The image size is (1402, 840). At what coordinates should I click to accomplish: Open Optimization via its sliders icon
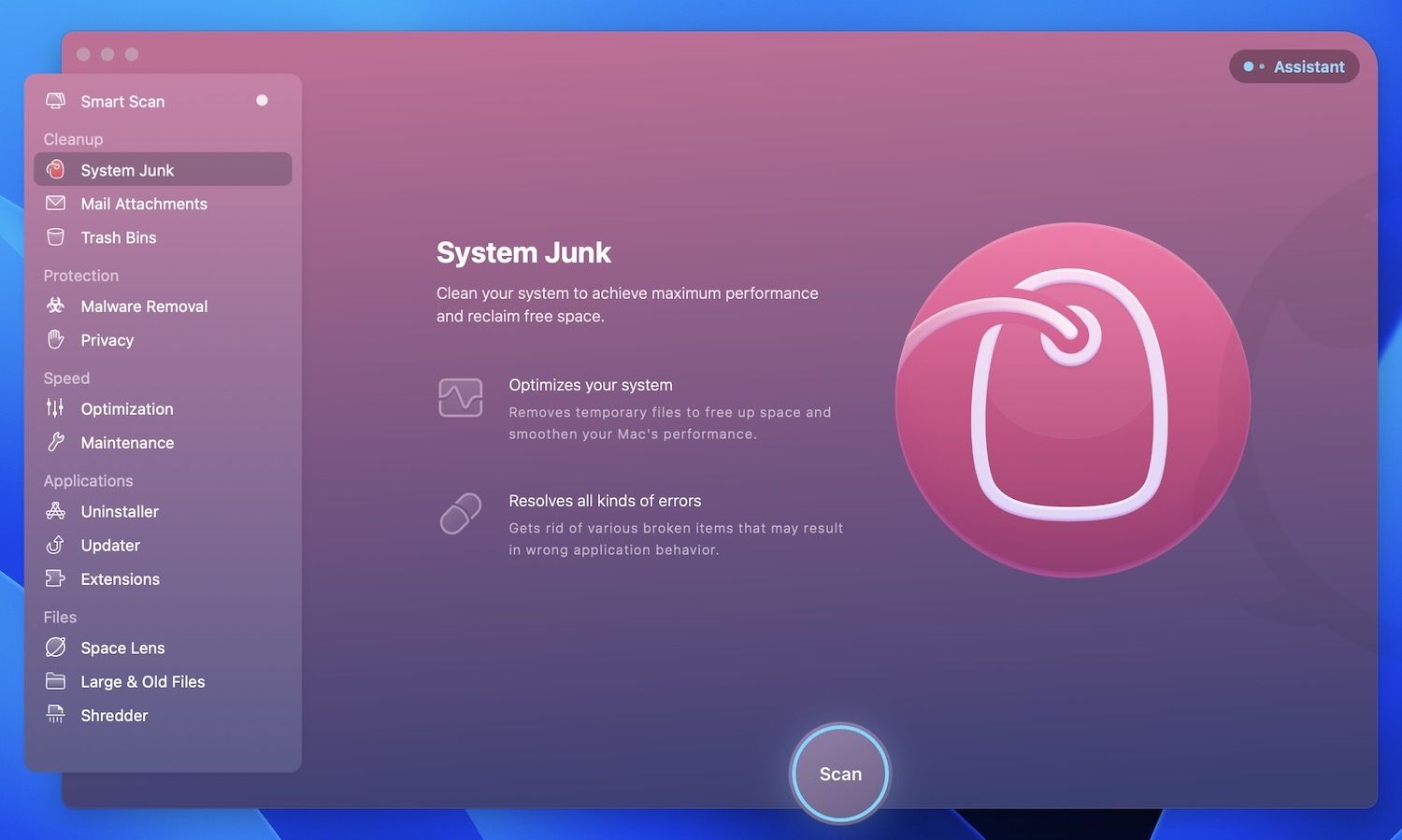pyautogui.click(x=56, y=408)
